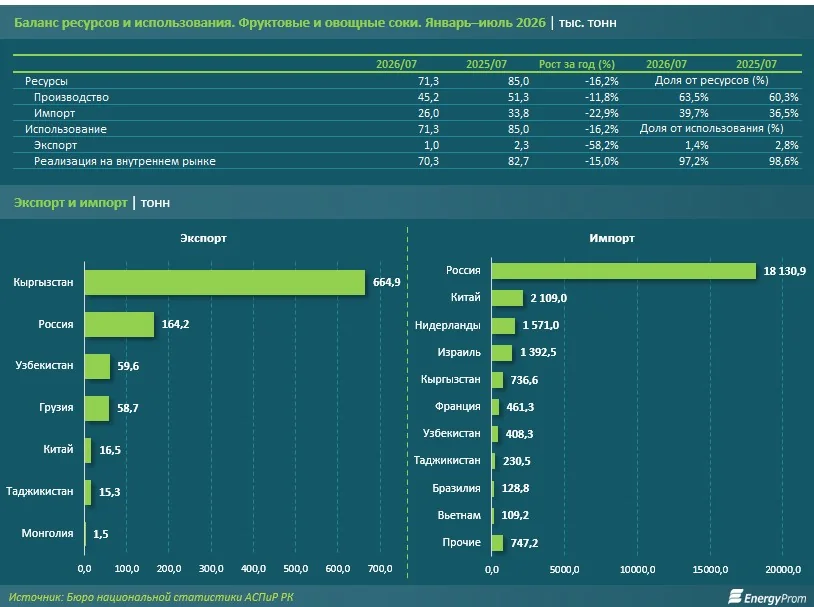This screenshot has height=607, width=814.
Task: Select the import value '1 392,5'
Action: click(x=538, y=353)
